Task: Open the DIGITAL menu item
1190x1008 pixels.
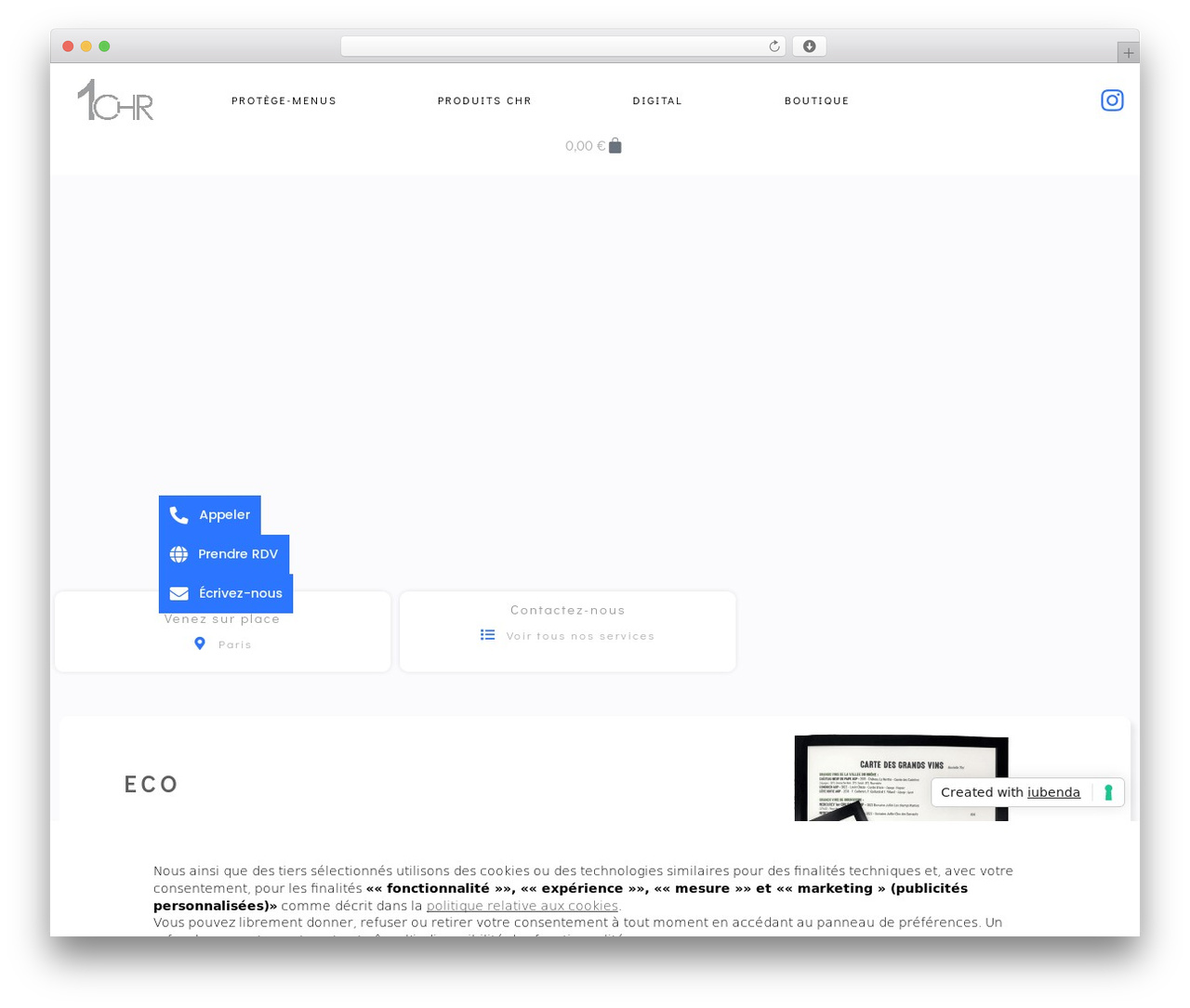Action: tap(657, 100)
